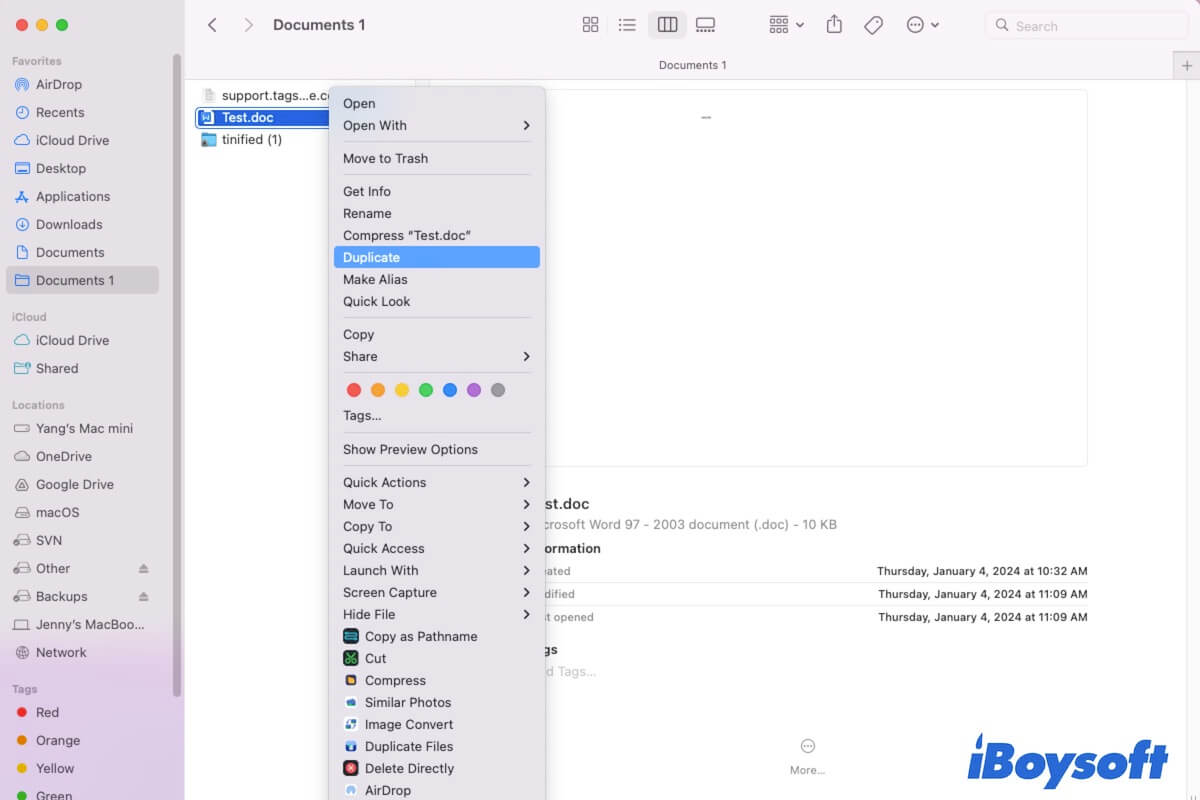Switch to list view
This screenshot has height=800, width=1200.
(x=627, y=25)
